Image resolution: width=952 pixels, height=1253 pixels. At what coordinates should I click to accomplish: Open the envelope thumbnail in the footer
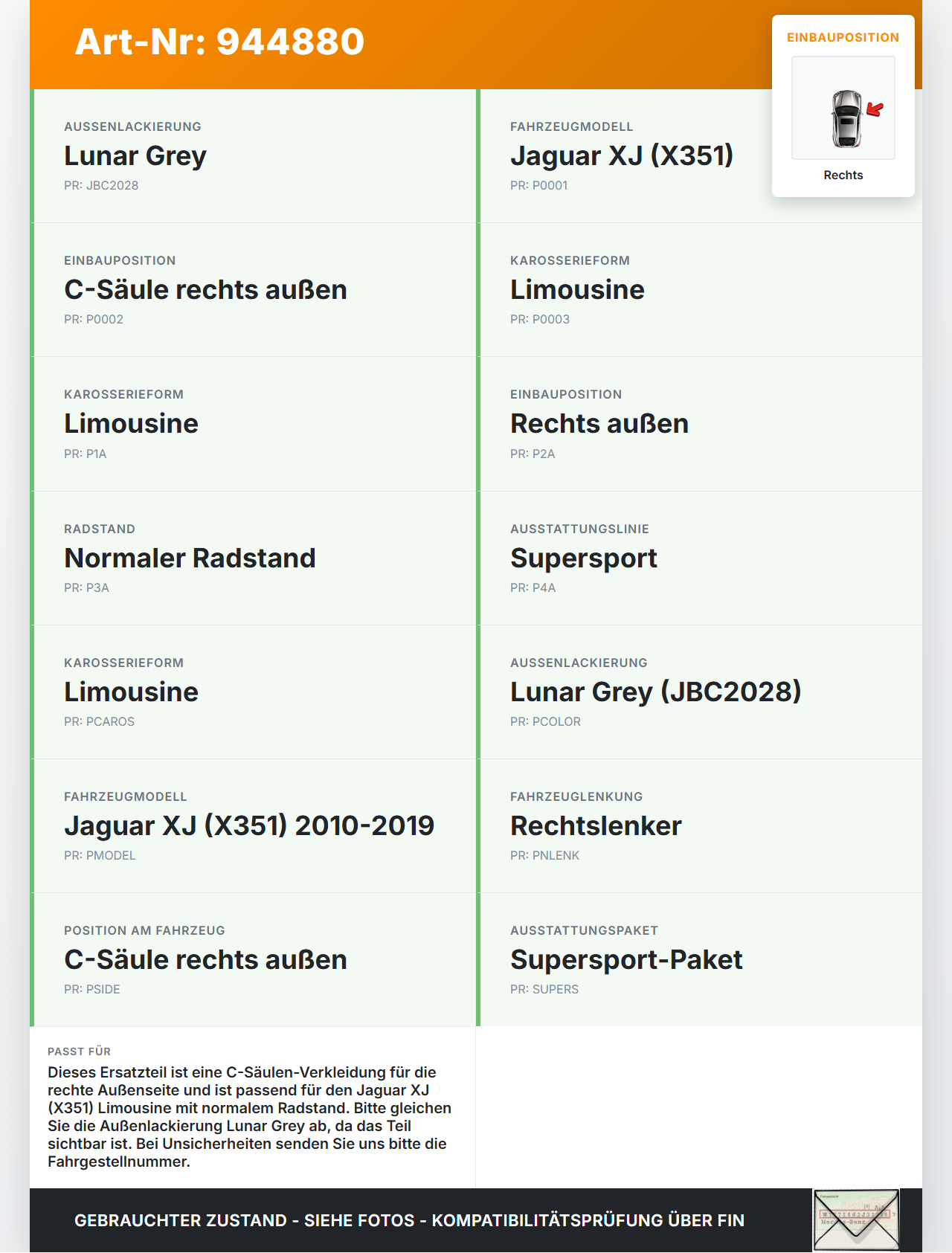(856, 1220)
